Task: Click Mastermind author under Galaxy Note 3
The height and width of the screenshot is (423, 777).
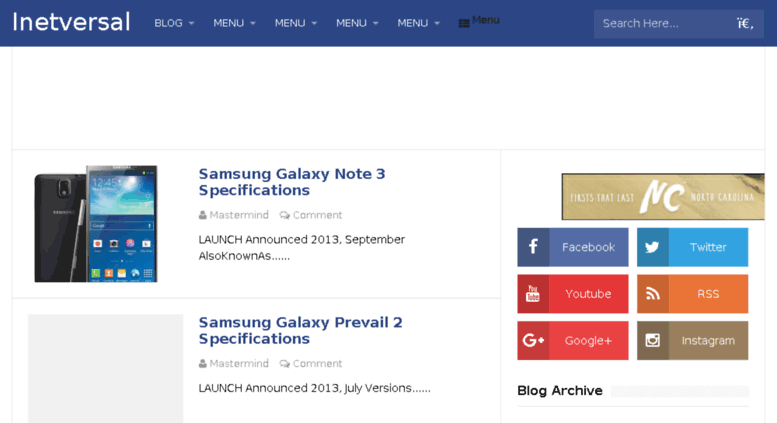Action: (x=239, y=215)
